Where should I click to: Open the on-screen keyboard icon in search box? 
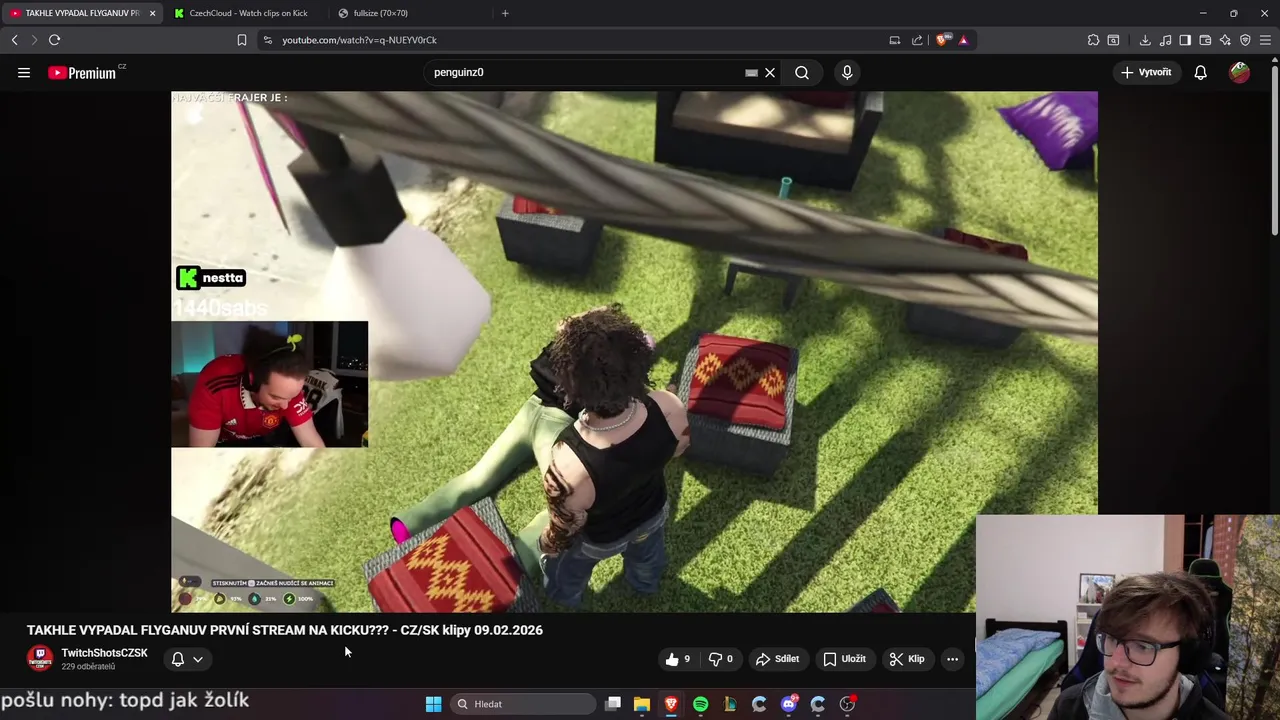751,72
